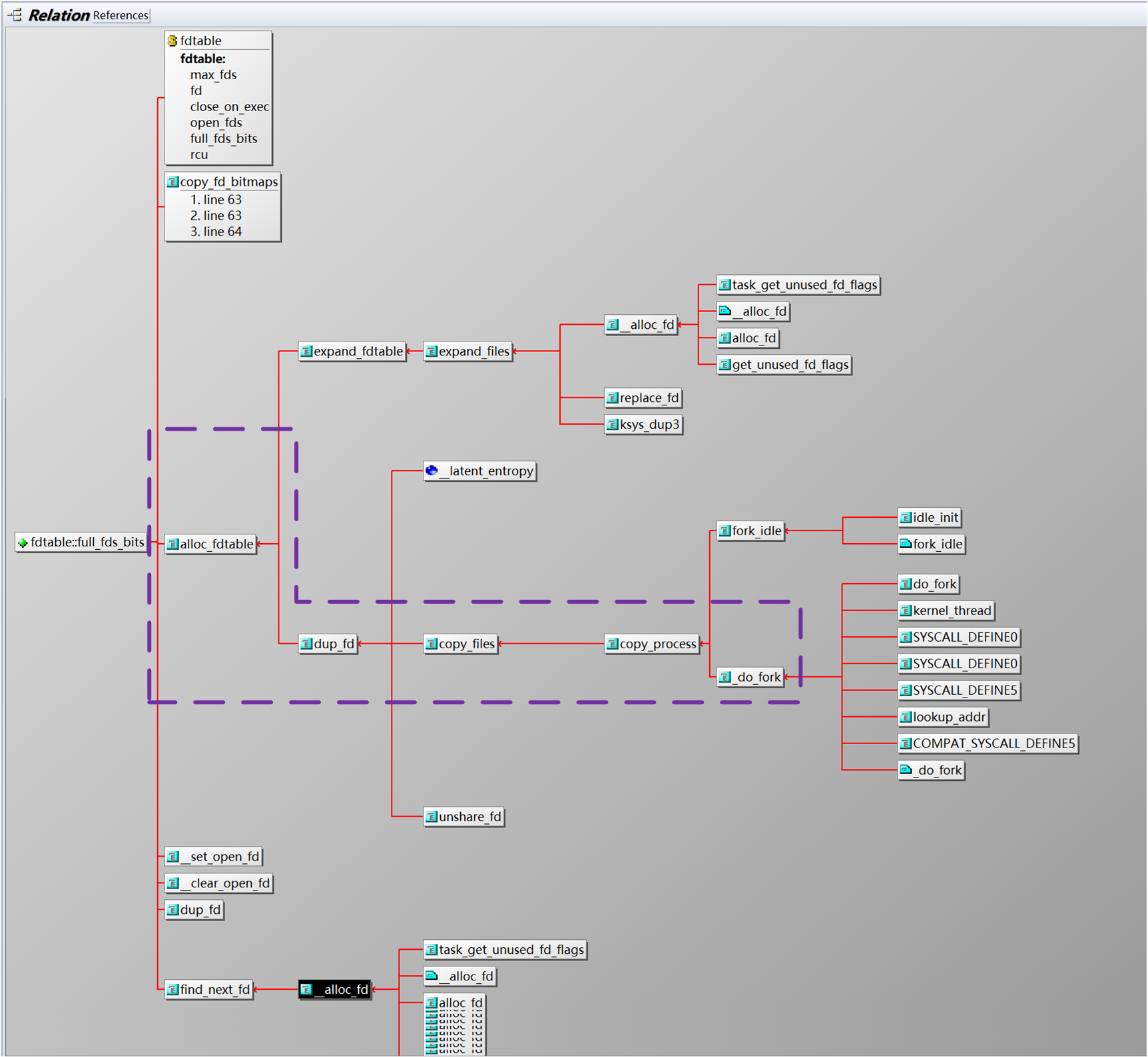Select the References label in the header
This screenshot has width=1148, height=1057.
click(121, 15)
